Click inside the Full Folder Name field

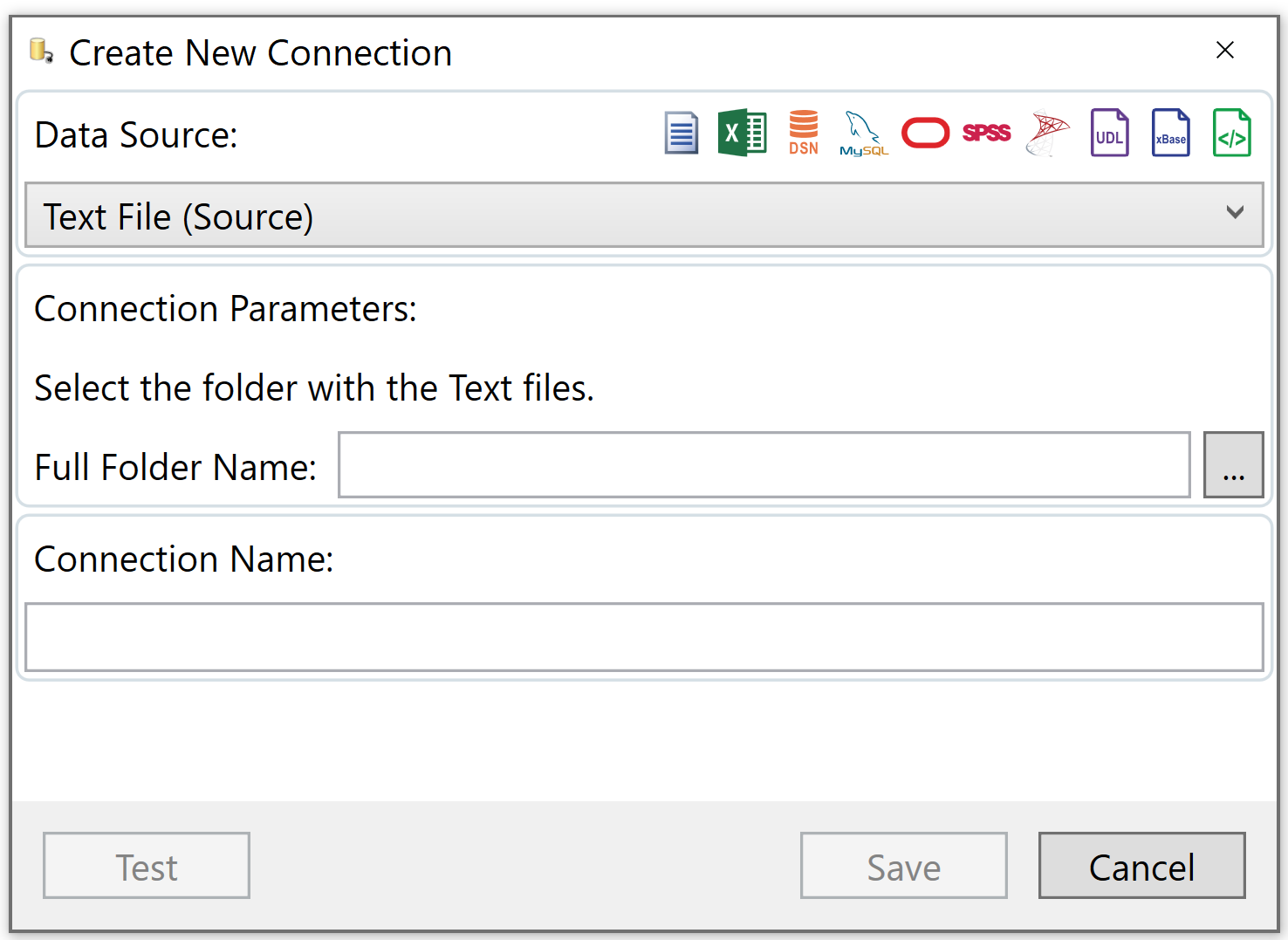pos(764,465)
